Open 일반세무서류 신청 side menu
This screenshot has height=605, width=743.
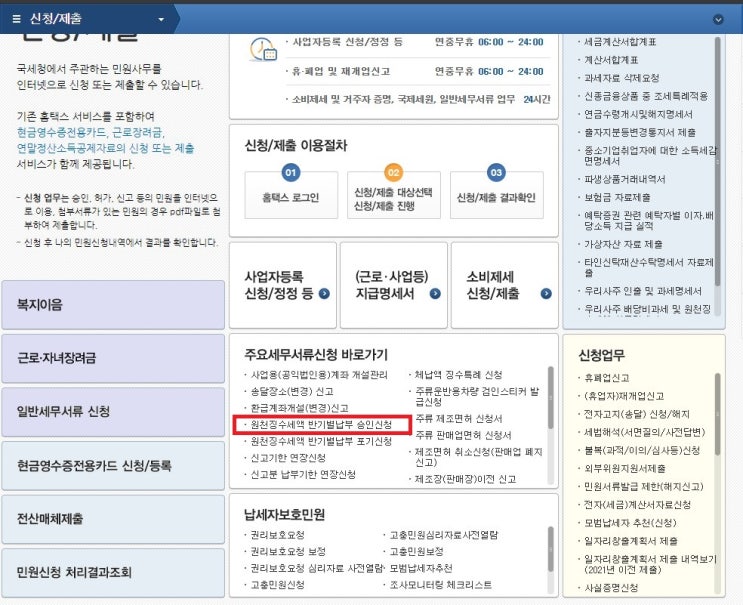(x=113, y=412)
